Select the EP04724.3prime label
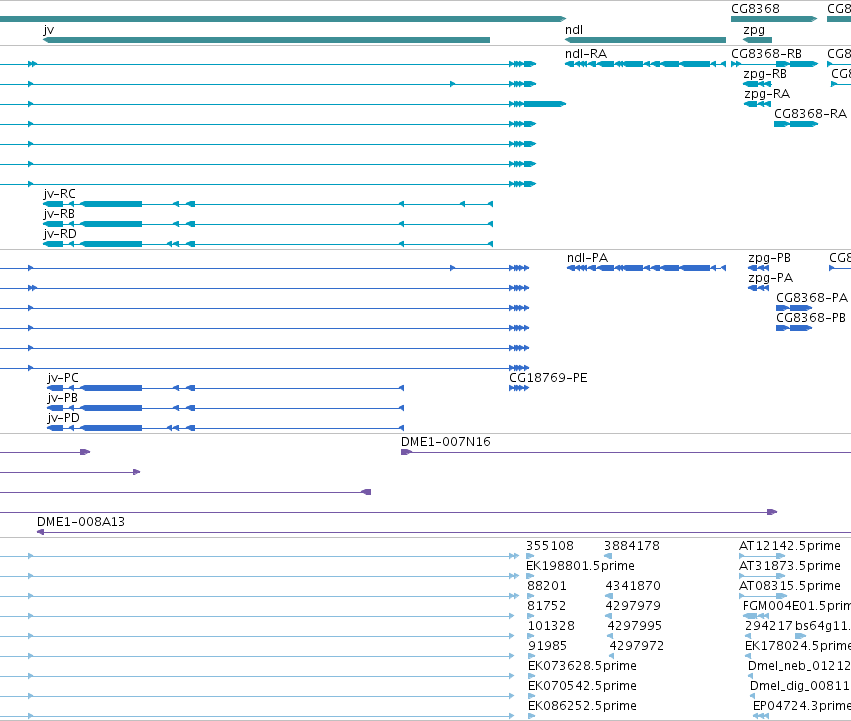 (802, 706)
